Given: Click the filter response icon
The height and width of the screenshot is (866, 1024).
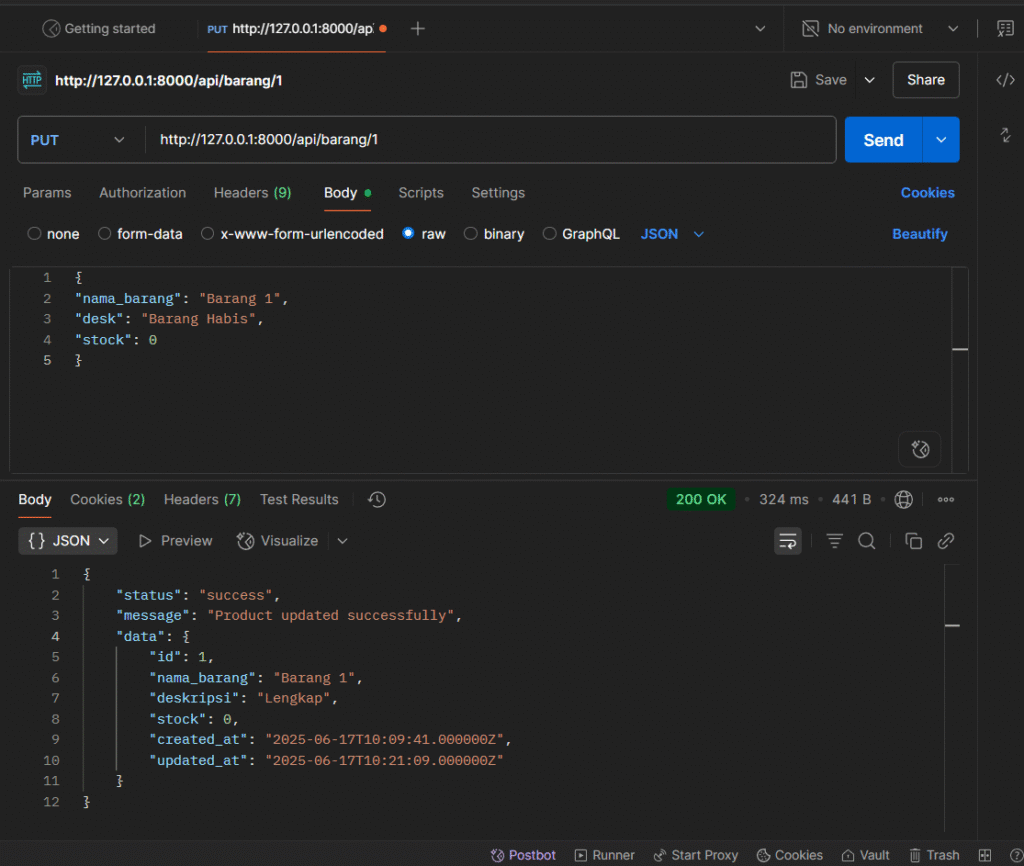Looking at the screenshot, I should click(834, 541).
